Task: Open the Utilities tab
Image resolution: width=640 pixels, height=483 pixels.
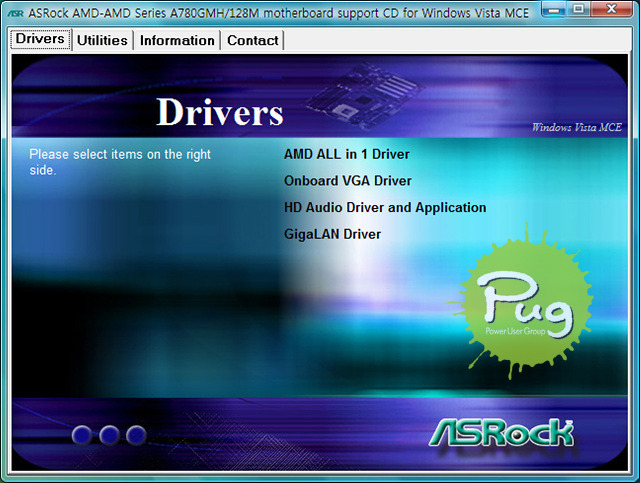Action: tap(102, 40)
